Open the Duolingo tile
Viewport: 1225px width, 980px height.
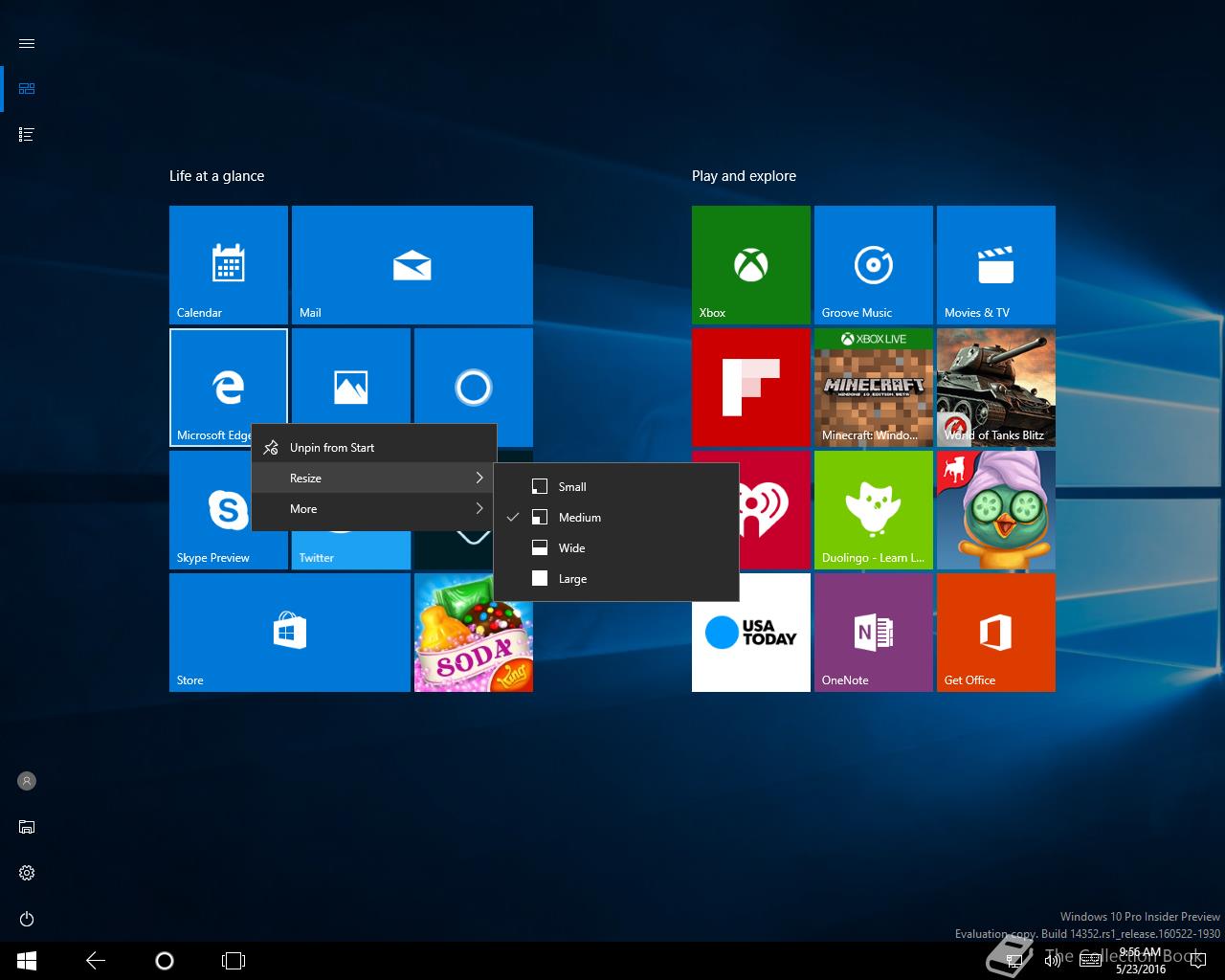(874, 510)
